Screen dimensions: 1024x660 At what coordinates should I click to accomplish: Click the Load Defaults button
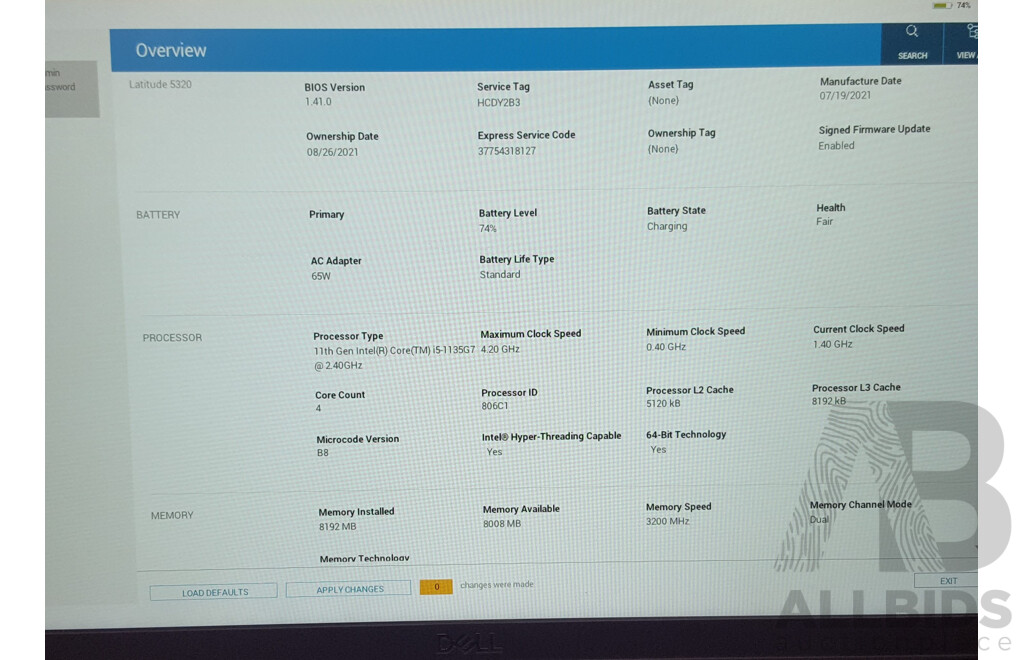pos(214,592)
